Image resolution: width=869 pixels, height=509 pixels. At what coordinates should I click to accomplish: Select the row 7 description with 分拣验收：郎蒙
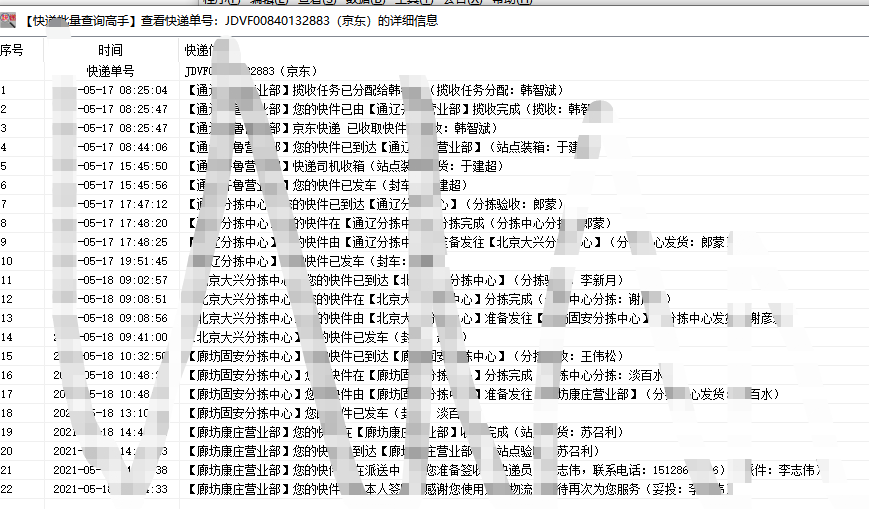click(x=376, y=204)
